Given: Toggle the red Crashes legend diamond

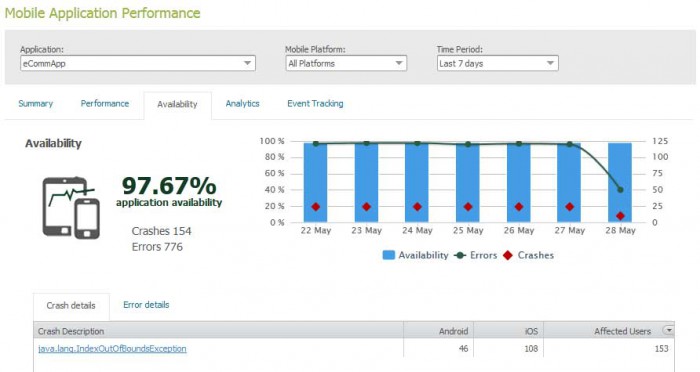Looking at the screenshot, I should pos(508,255).
